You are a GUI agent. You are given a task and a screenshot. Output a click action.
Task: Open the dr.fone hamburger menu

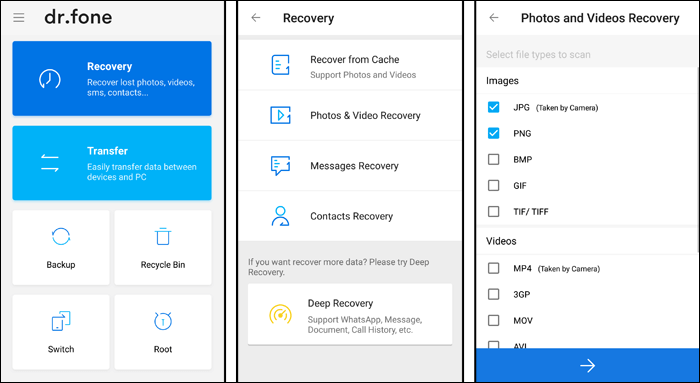point(19,17)
